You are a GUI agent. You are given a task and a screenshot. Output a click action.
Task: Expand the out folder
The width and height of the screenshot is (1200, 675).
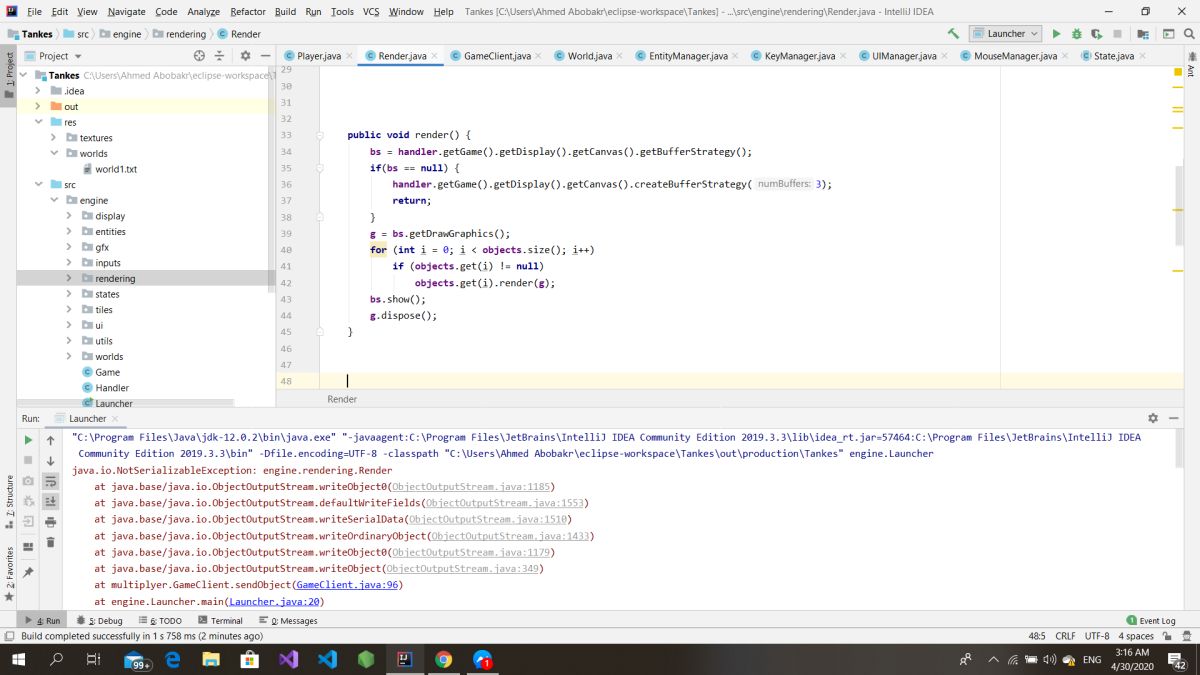click(38, 106)
